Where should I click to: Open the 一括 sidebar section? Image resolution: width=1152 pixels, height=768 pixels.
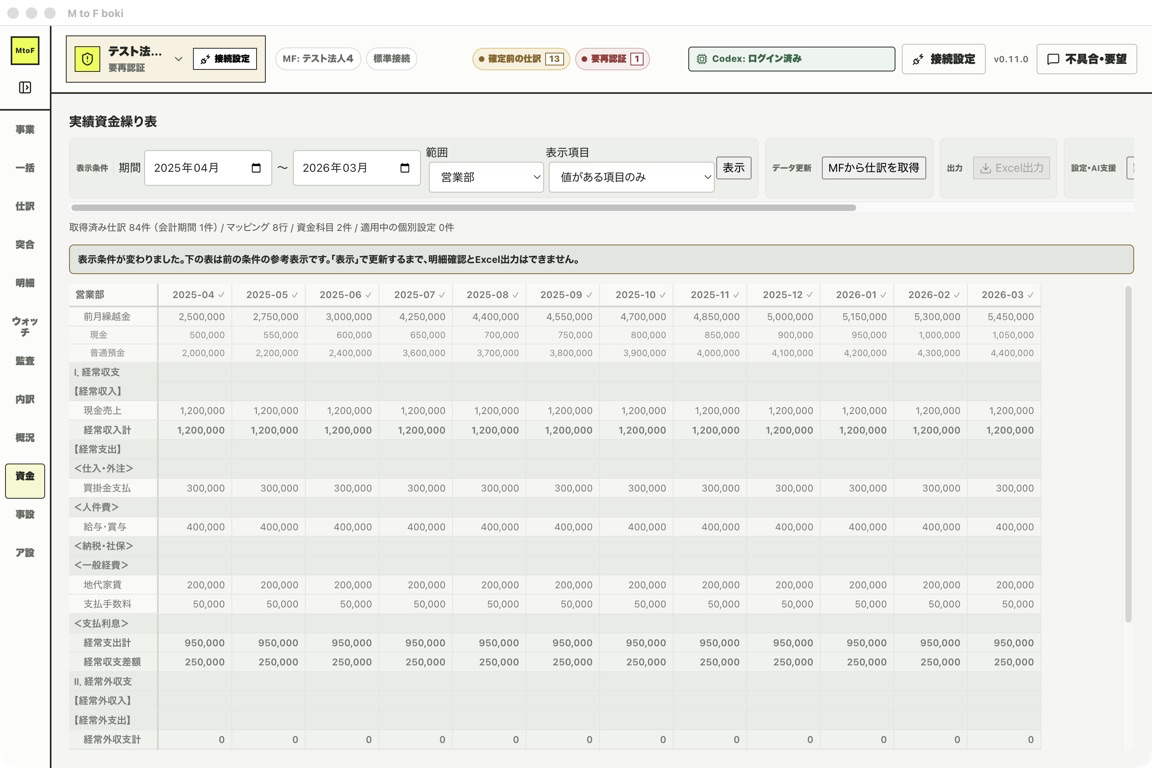tap(25, 168)
